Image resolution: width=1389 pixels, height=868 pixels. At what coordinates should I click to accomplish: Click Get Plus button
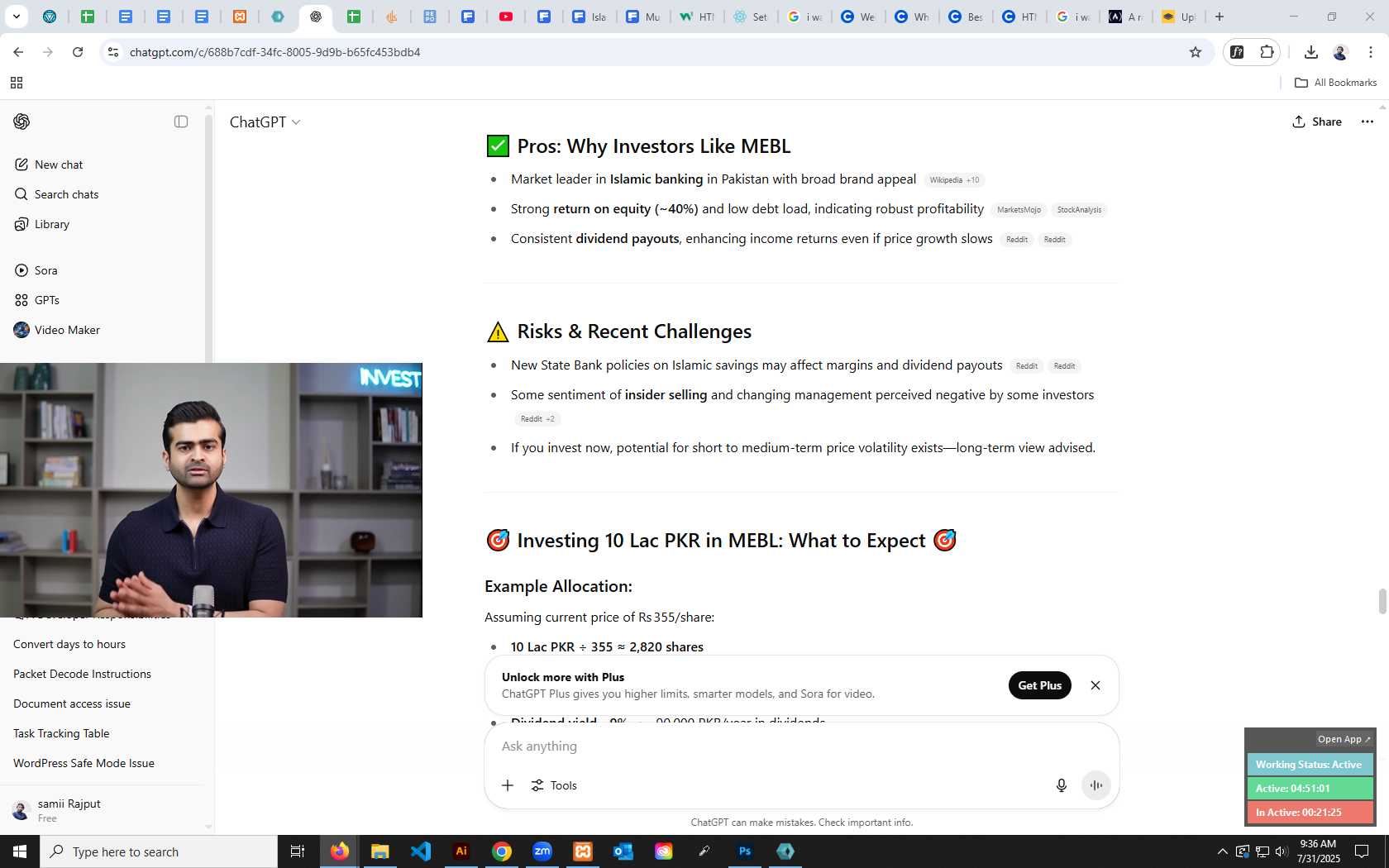(1039, 685)
